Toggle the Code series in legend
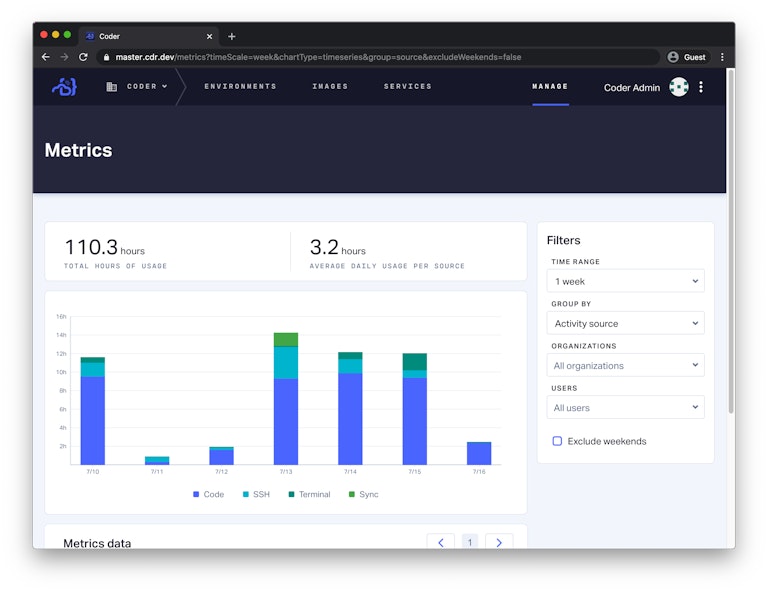The height and width of the screenshot is (592, 768). [x=208, y=494]
